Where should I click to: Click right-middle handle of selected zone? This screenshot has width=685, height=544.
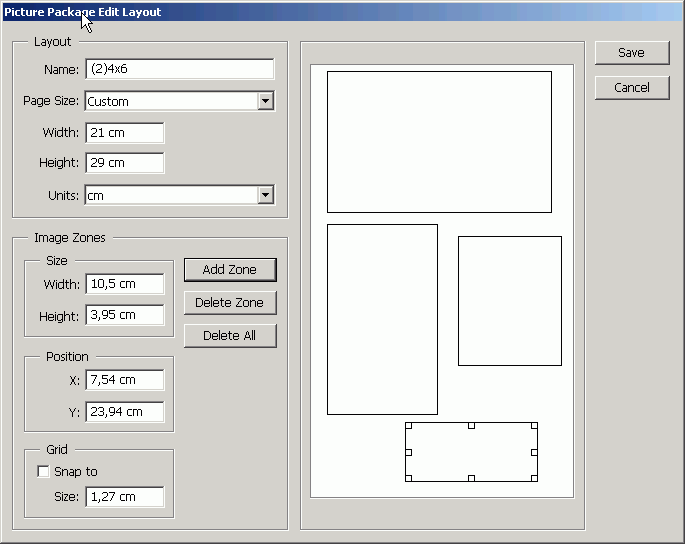tap(534, 452)
